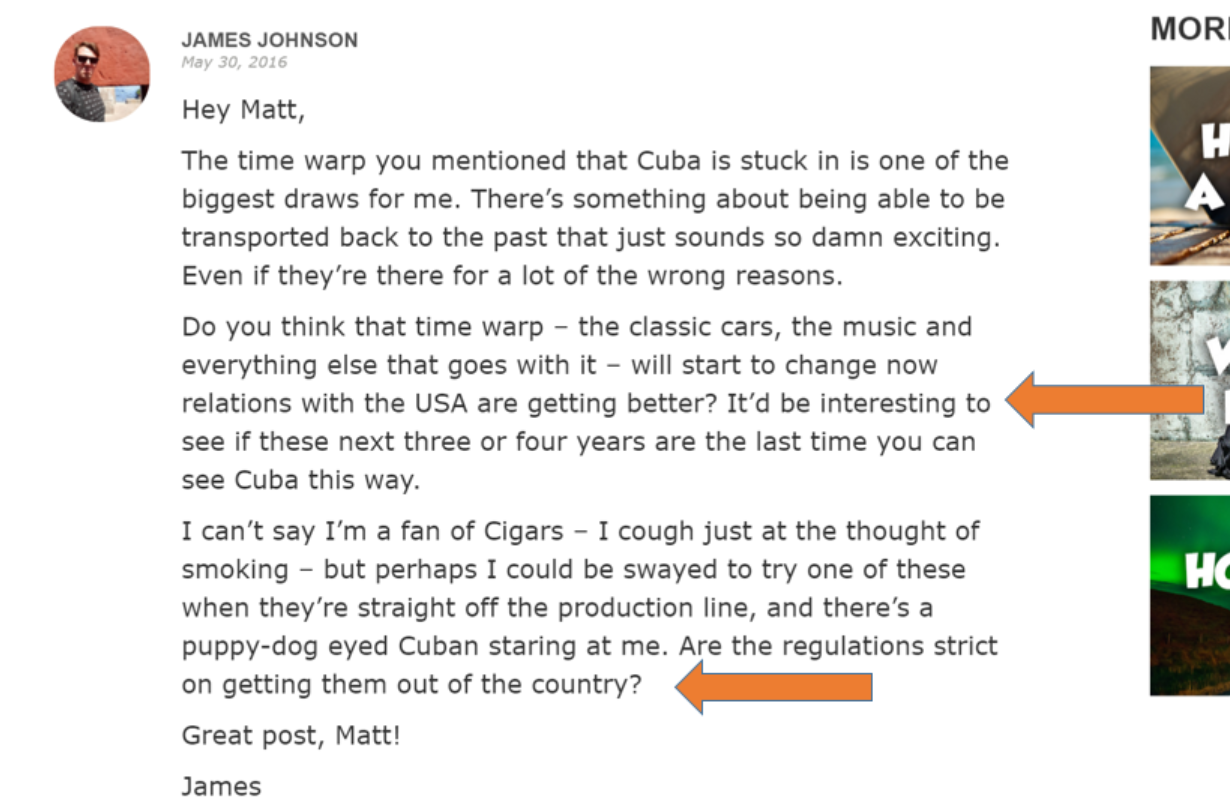Open the green aurora sidebar thumbnail
The width and height of the screenshot is (1230, 805).
[x=1190, y=595]
